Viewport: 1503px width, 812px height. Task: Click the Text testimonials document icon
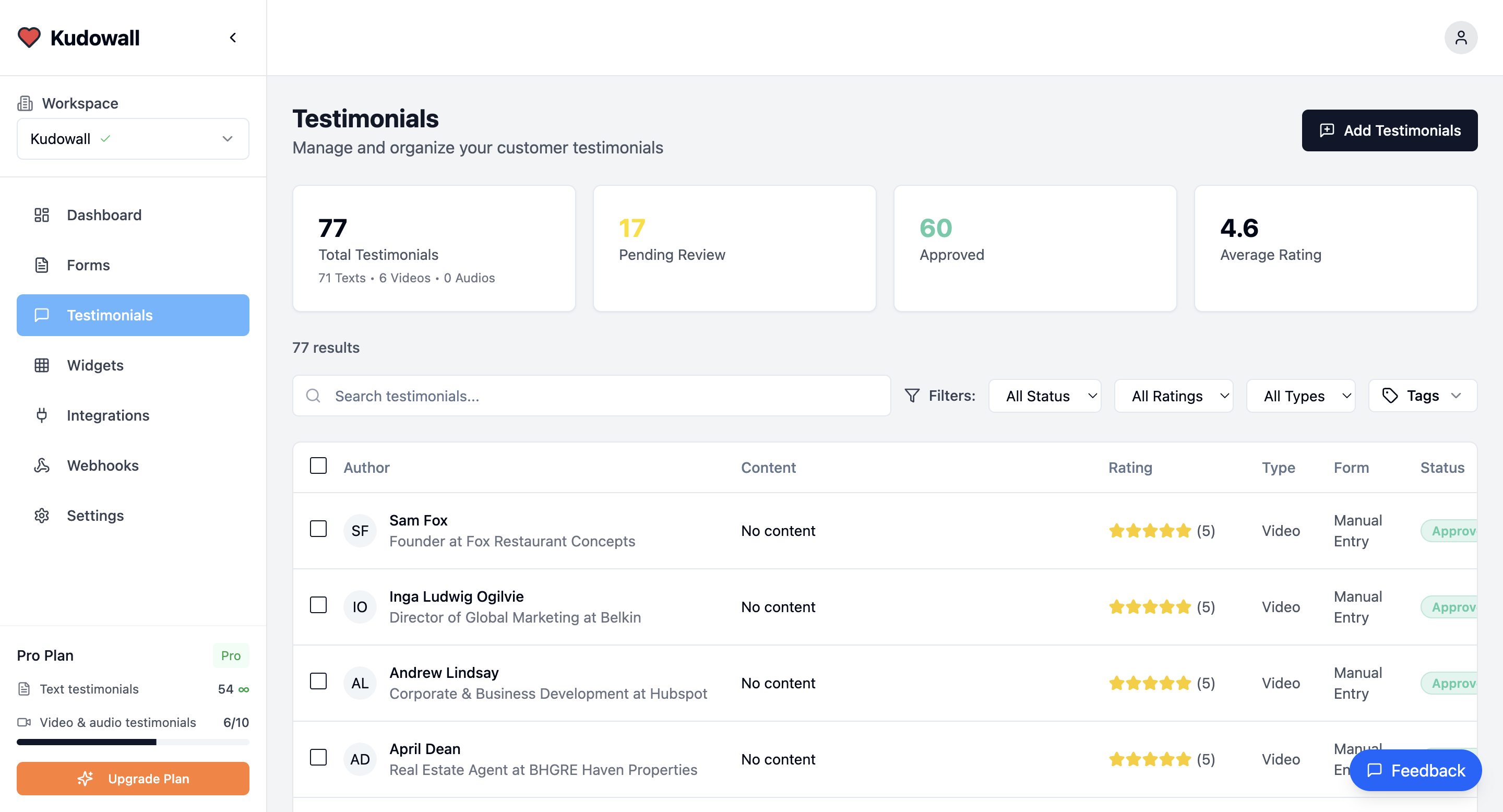pyautogui.click(x=24, y=689)
